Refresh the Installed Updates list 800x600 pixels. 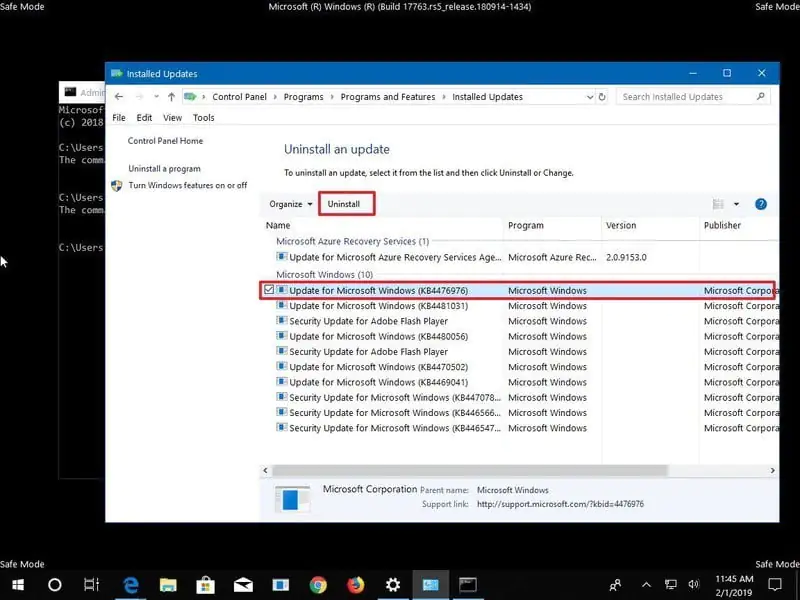(x=603, y=97)
